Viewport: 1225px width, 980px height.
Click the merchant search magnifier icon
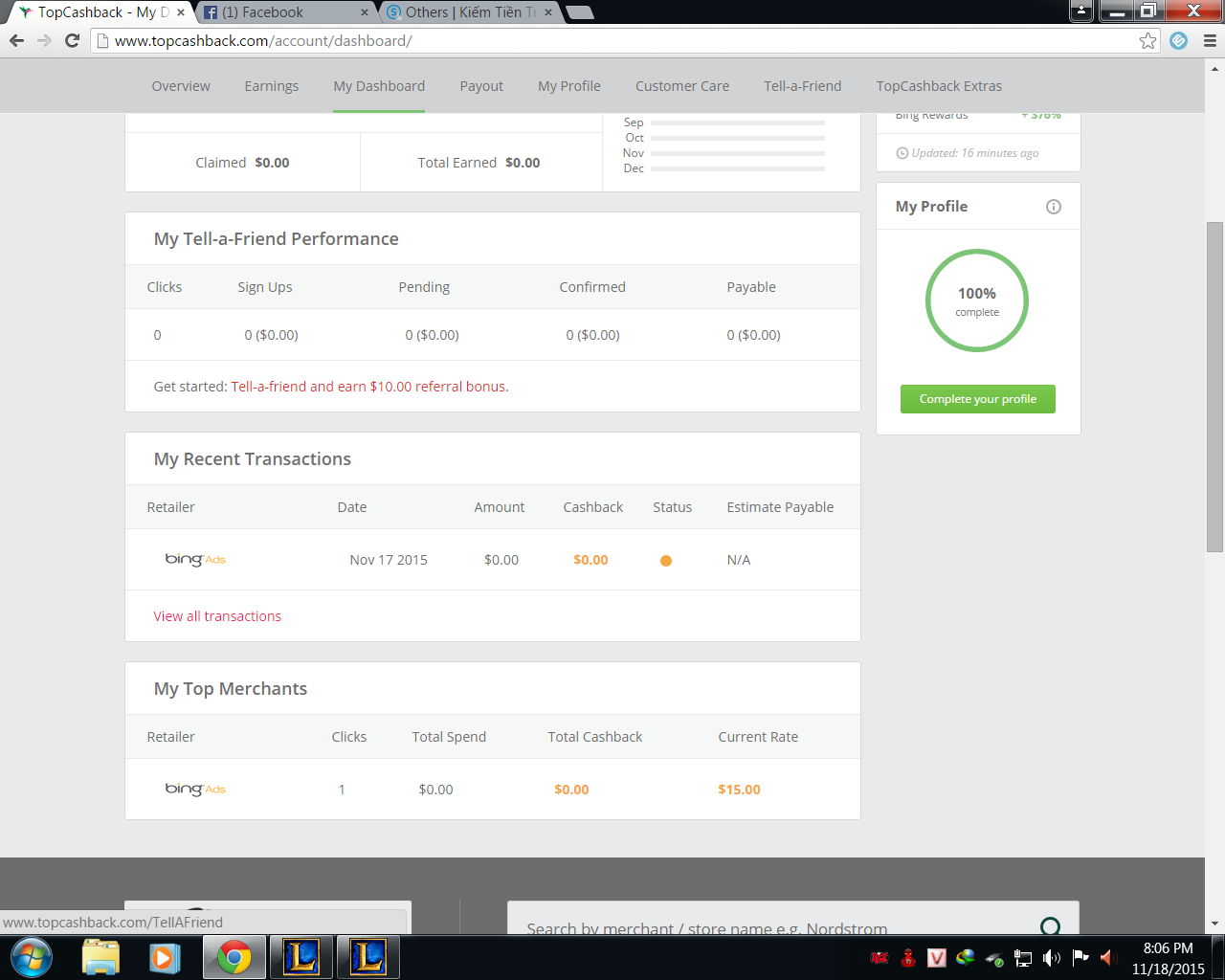(x=1050, y=926)
